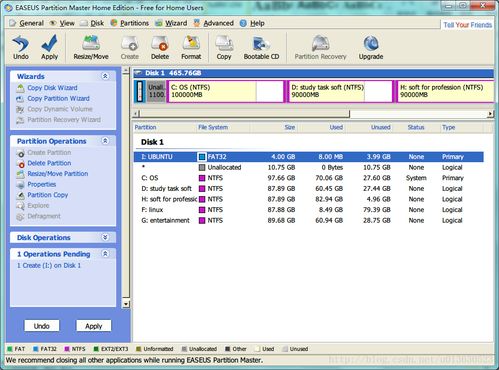This screenshot has height=370, width=499.
Task: Click the Copy Disk Wizard link
Action: click(52, 88)
